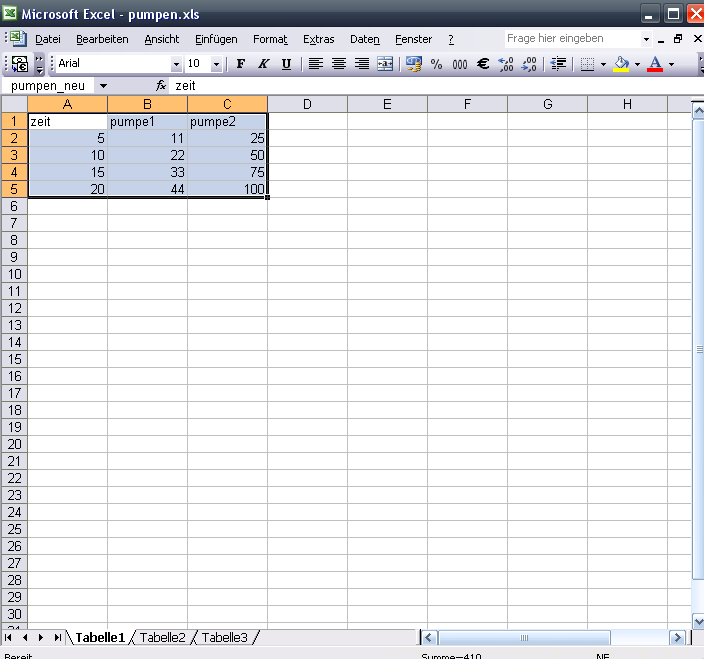
Task: Select column D header
Action: 307,105
